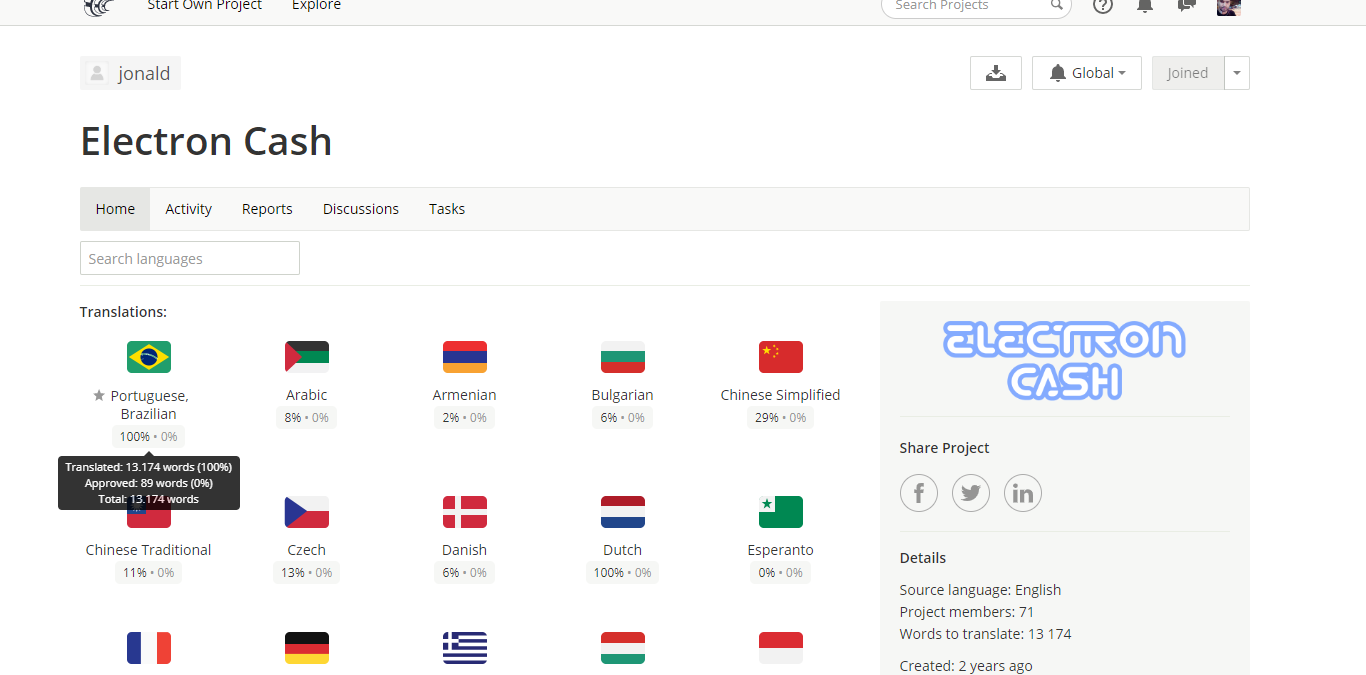The height and width of the screenshot is (675, 1366).
Task: Click the Greek flag icon
Action: (465, 648)
